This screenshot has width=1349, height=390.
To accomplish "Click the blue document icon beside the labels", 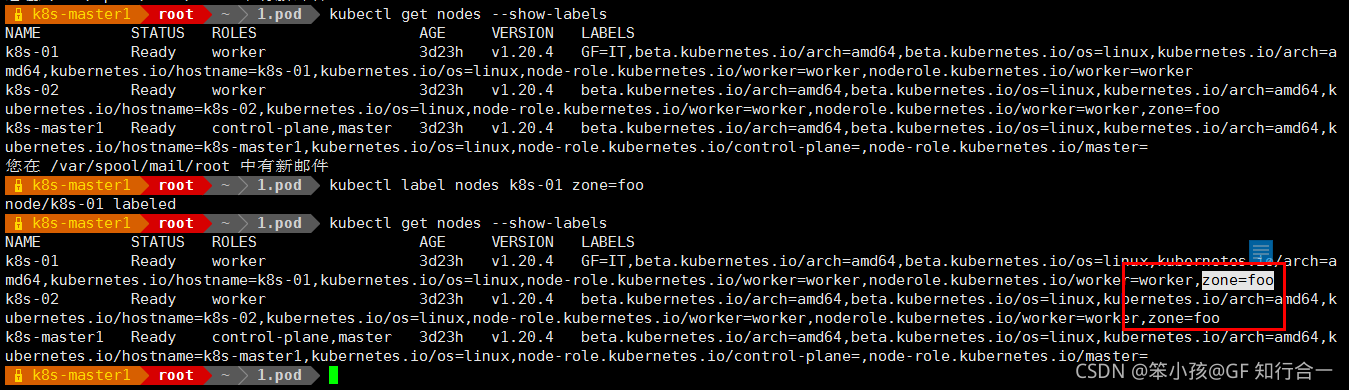I will point(1260,253).
